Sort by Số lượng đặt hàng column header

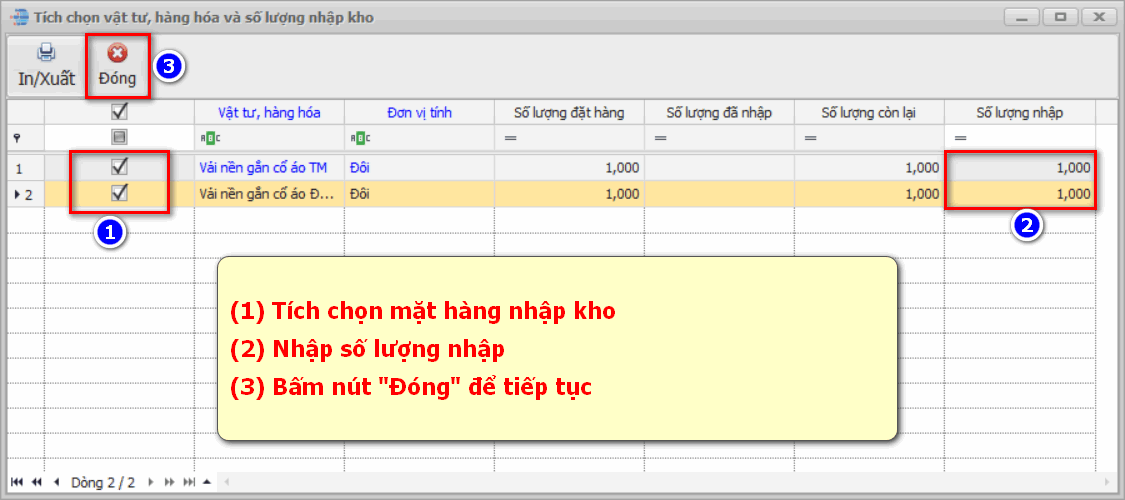[568, 113]
